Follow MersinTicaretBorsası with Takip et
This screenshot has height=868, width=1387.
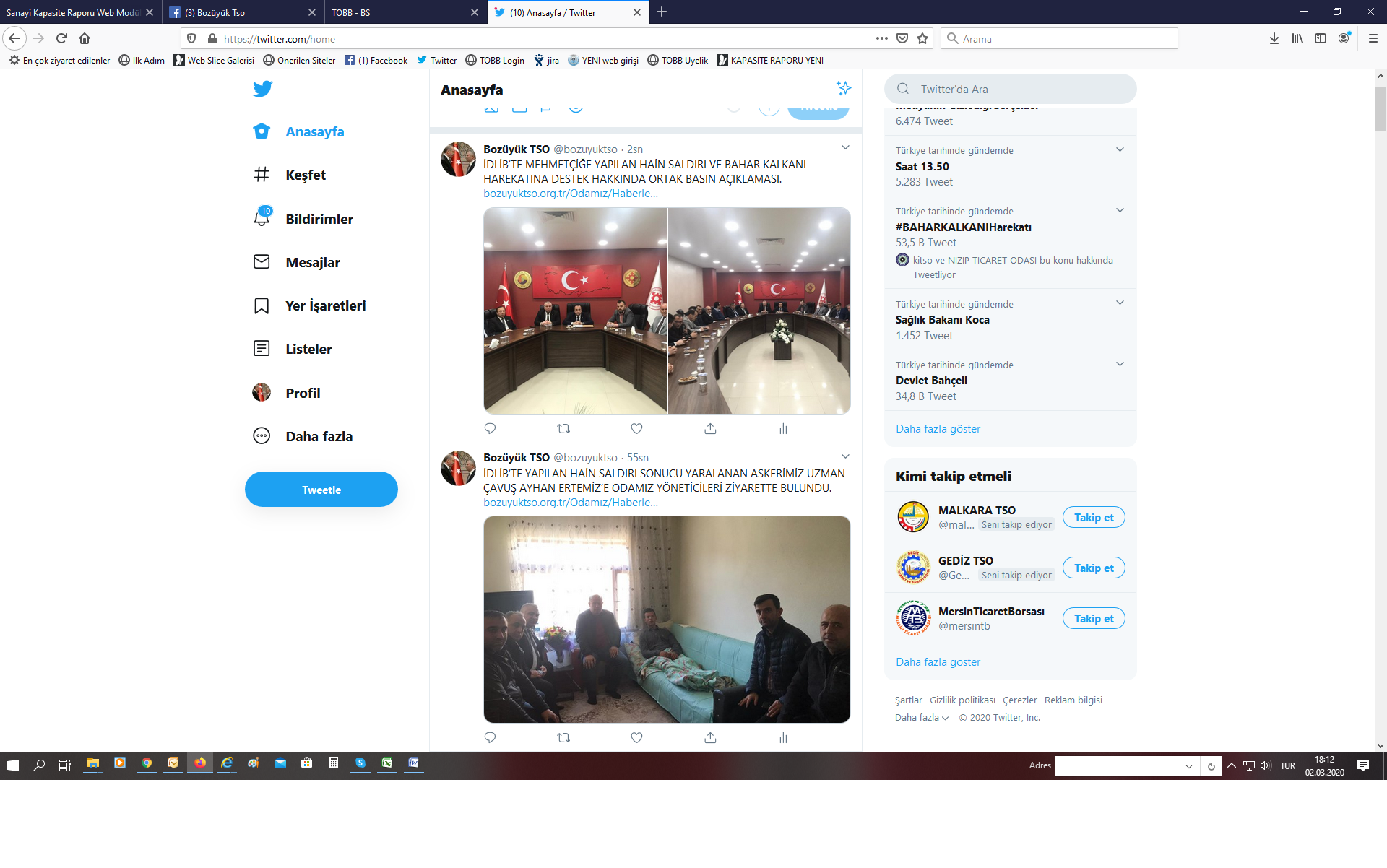tap(1094, 618)
